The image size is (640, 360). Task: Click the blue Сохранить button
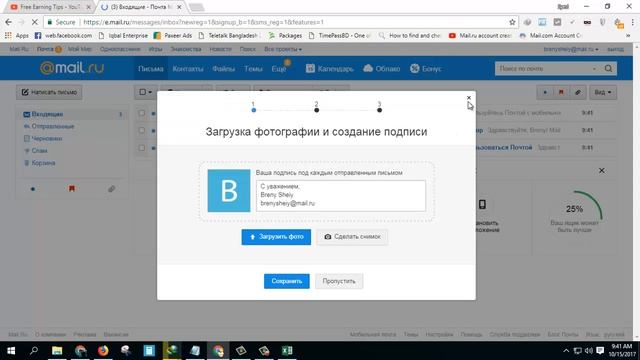coord(287,281)
